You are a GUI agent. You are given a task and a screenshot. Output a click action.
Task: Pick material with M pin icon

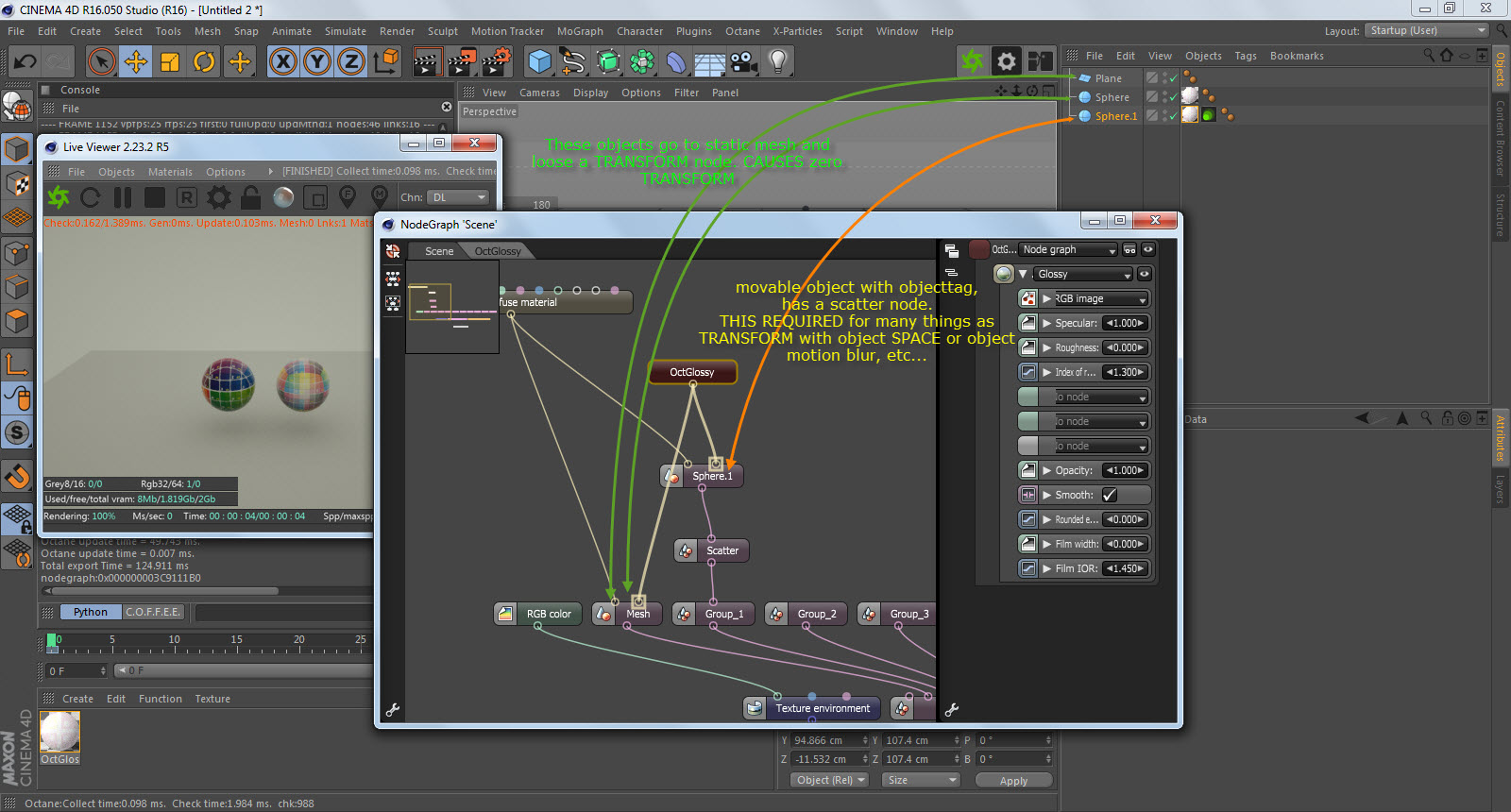pyautogui.click(x=380, y=197)
